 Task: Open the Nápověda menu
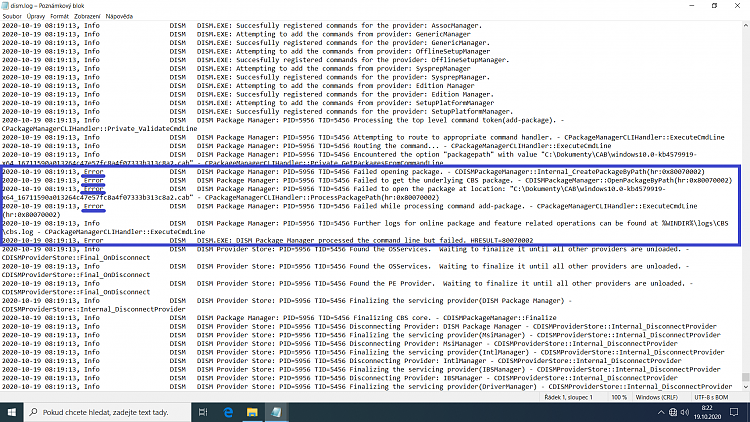[x=119, y=16]
